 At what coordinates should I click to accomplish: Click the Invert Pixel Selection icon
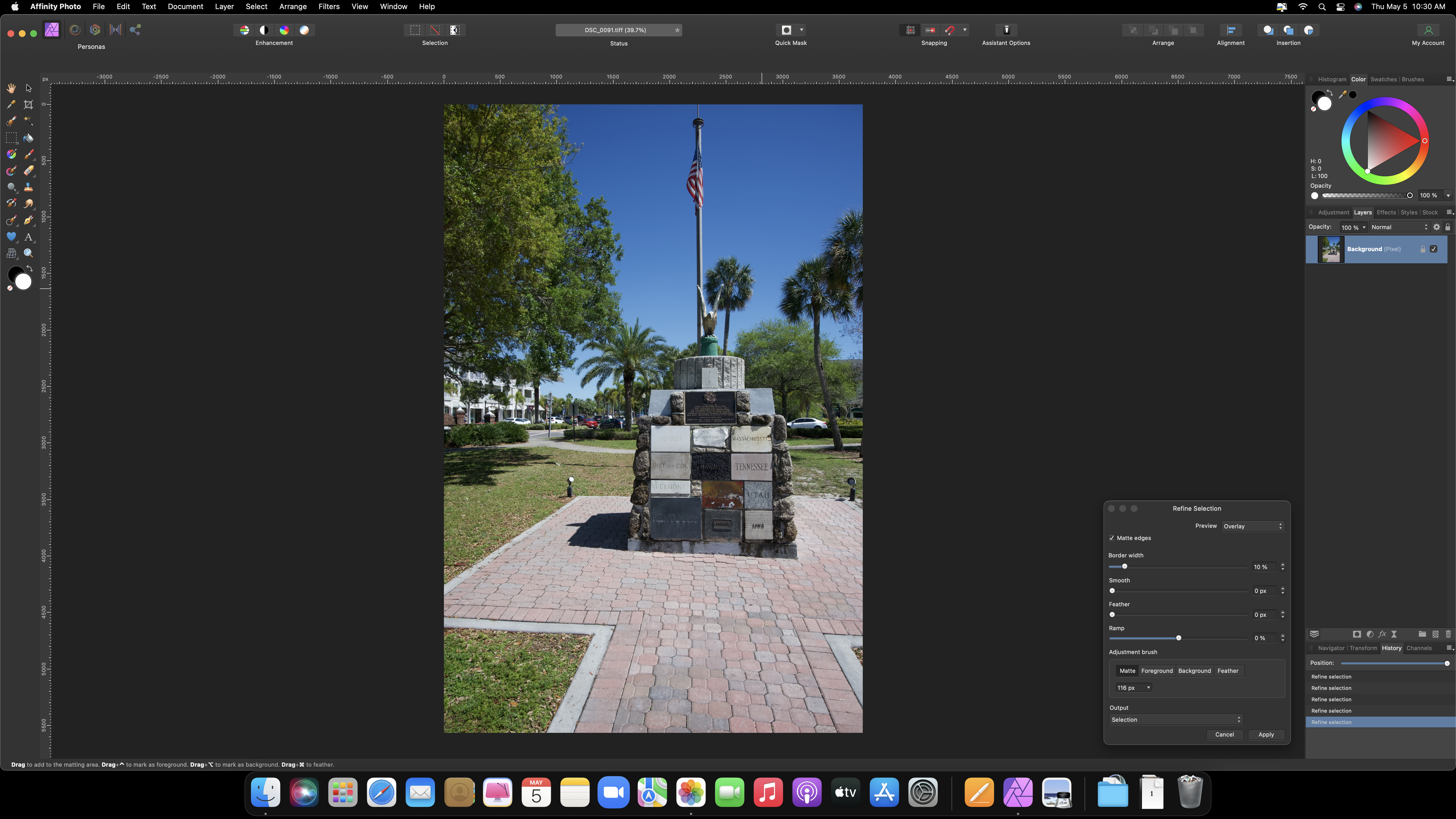[x=454, y=30]
